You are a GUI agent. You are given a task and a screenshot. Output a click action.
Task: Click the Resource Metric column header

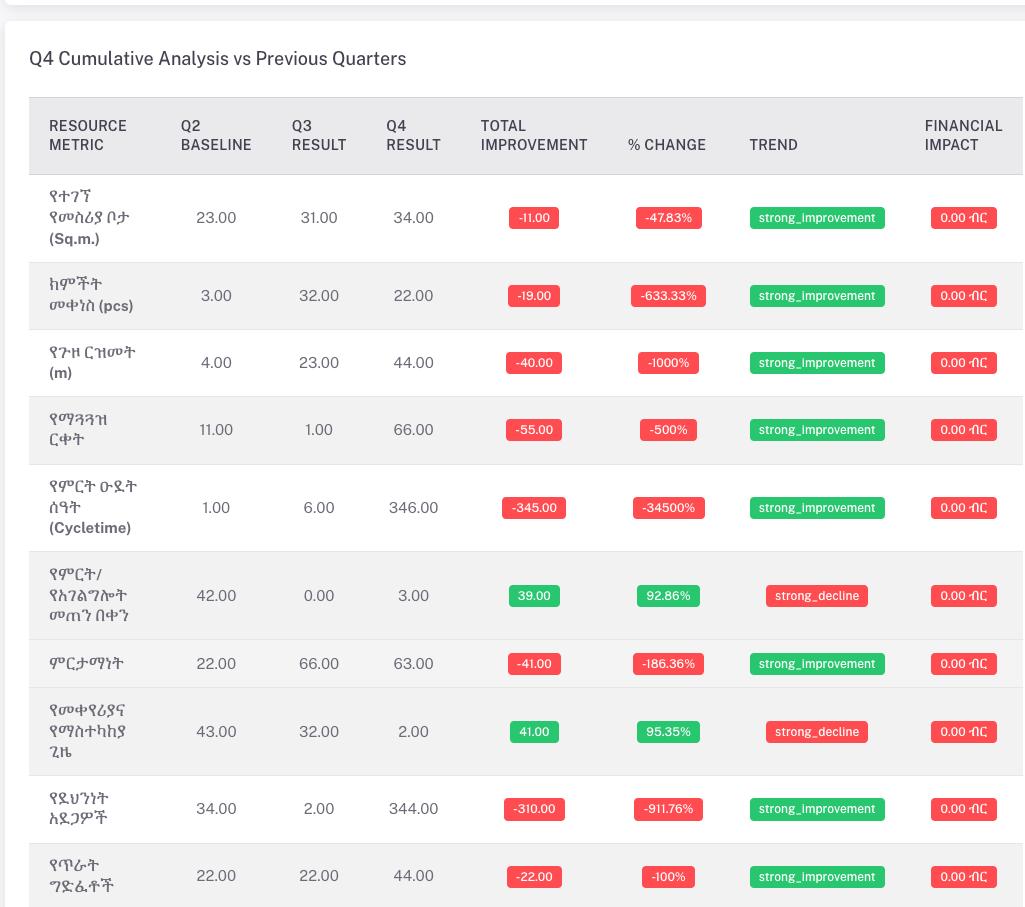click(x=88, y=135)
